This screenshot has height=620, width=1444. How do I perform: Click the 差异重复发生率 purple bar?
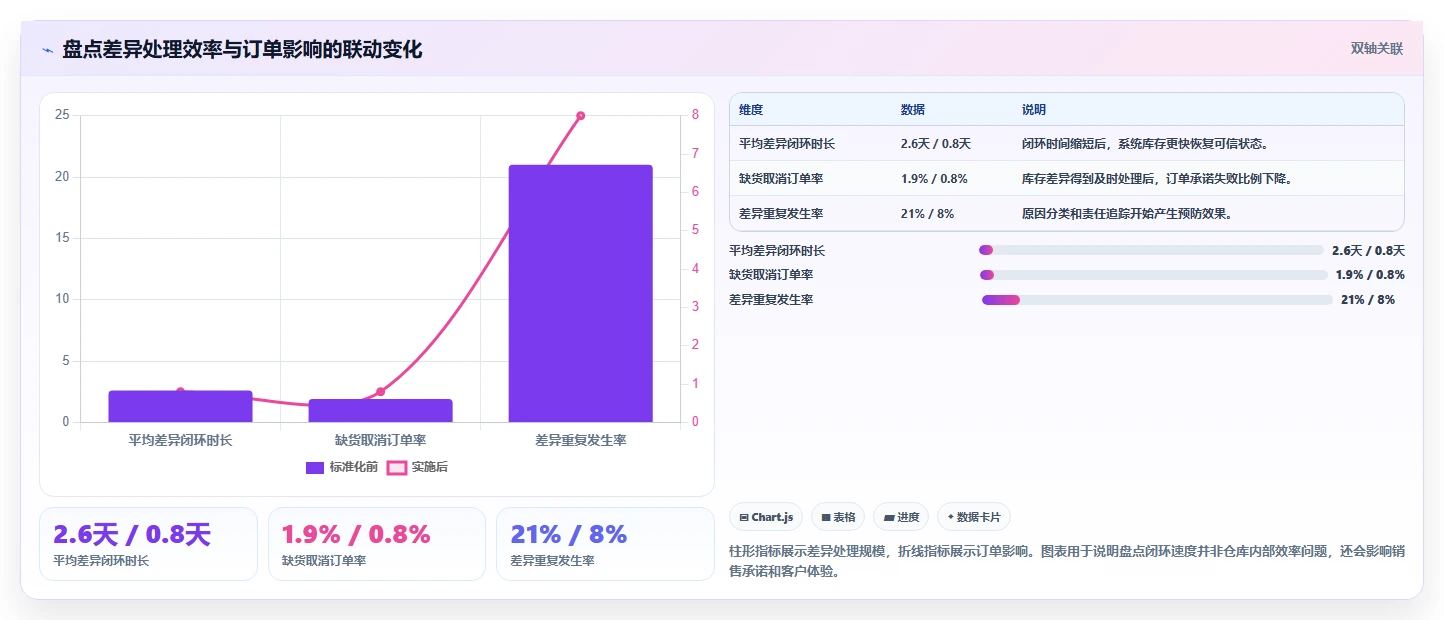coord(580,293)
